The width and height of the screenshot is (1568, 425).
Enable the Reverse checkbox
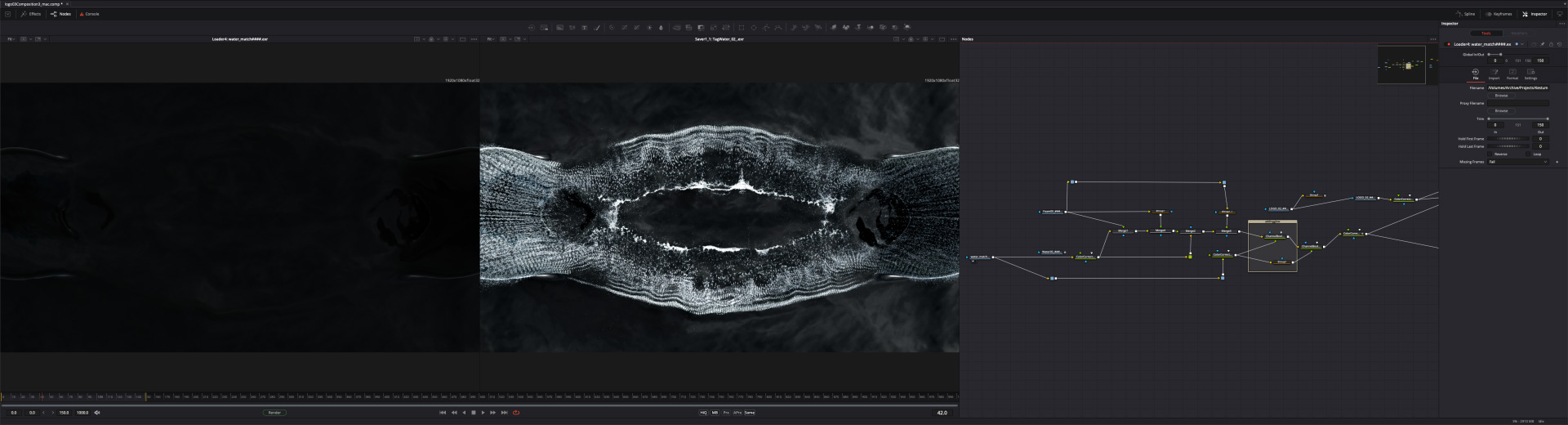pos(1490,154)
